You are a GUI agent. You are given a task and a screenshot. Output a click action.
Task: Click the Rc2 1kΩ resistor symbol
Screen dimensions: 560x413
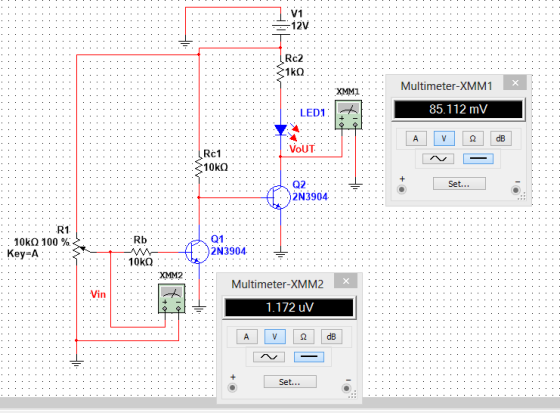tap(281, 71)
